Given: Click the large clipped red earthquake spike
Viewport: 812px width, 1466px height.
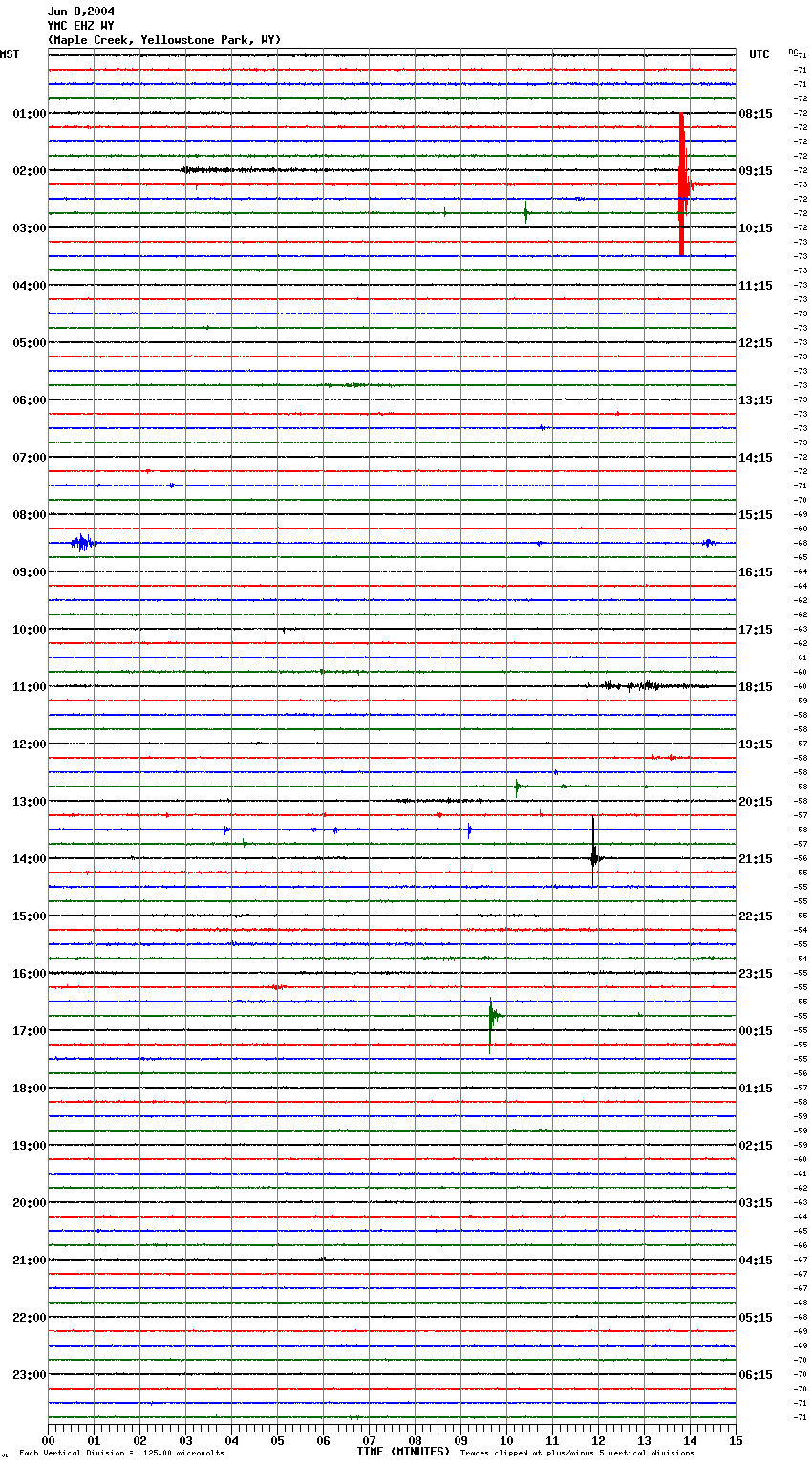Looking at the screenshot, I should [682, 184].
